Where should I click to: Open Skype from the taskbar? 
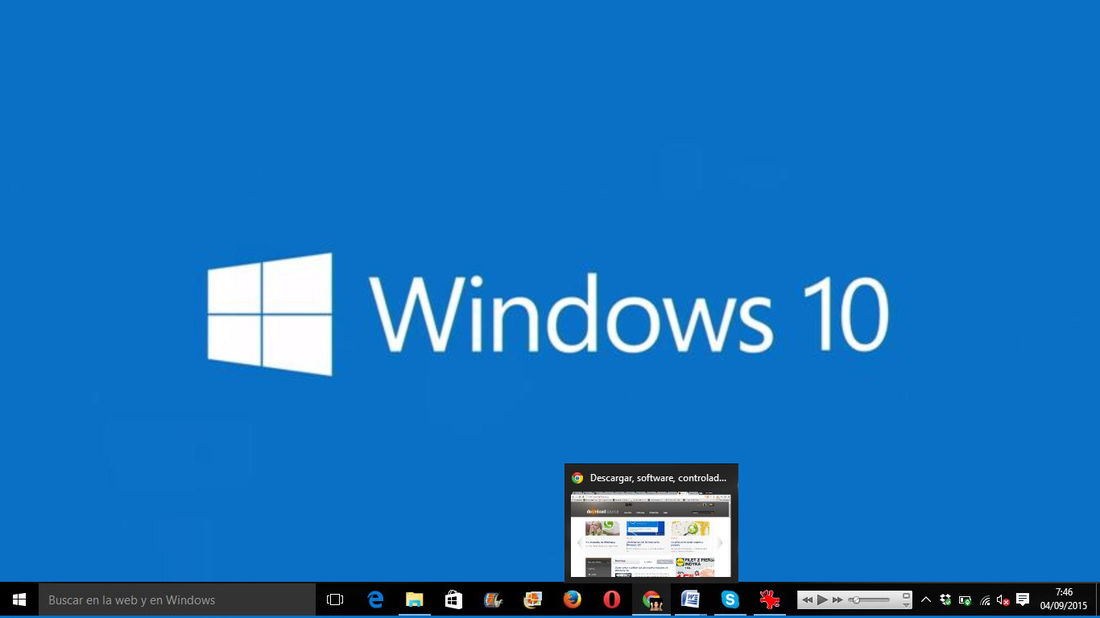(730, 600)
